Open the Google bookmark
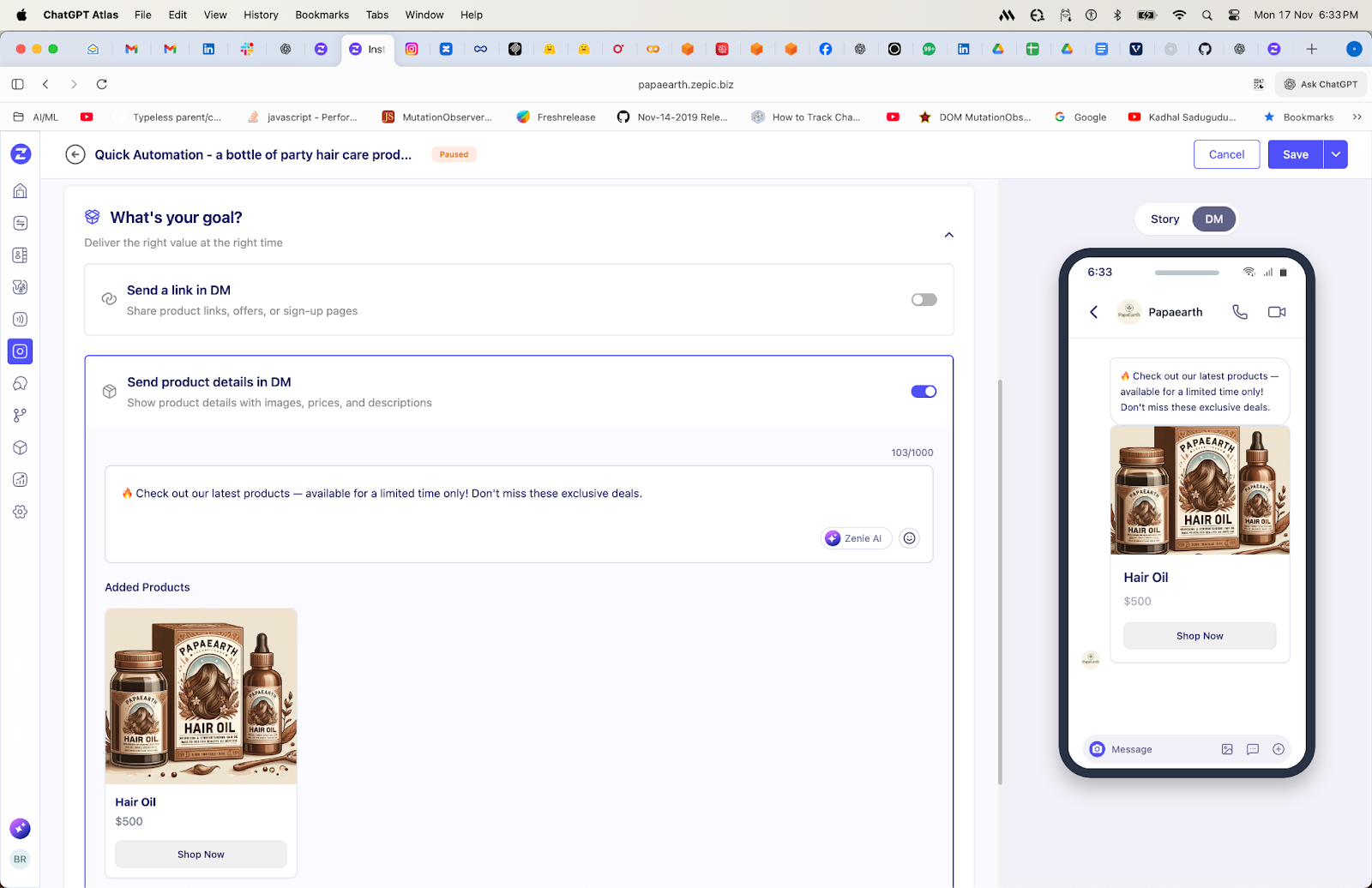This screenshot has width=1372, height=888. coord(1080,117)
